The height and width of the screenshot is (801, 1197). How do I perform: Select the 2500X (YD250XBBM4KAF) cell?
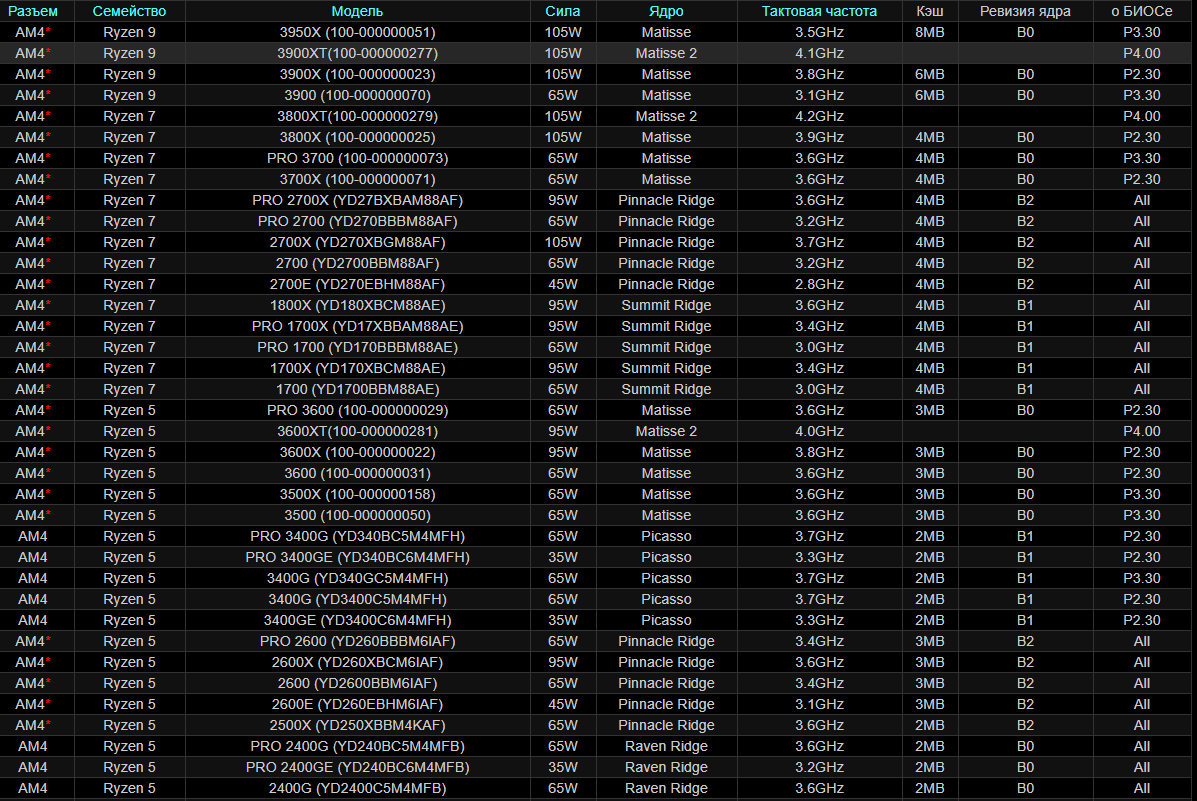click(x=357, y=725)
